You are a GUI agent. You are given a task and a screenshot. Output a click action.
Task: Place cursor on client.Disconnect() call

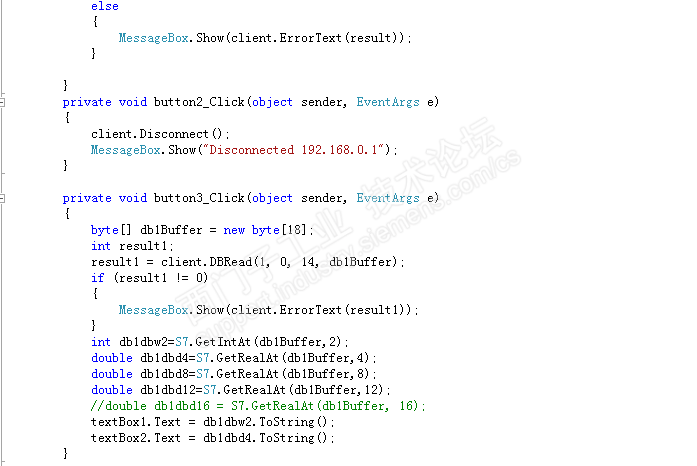160,134
